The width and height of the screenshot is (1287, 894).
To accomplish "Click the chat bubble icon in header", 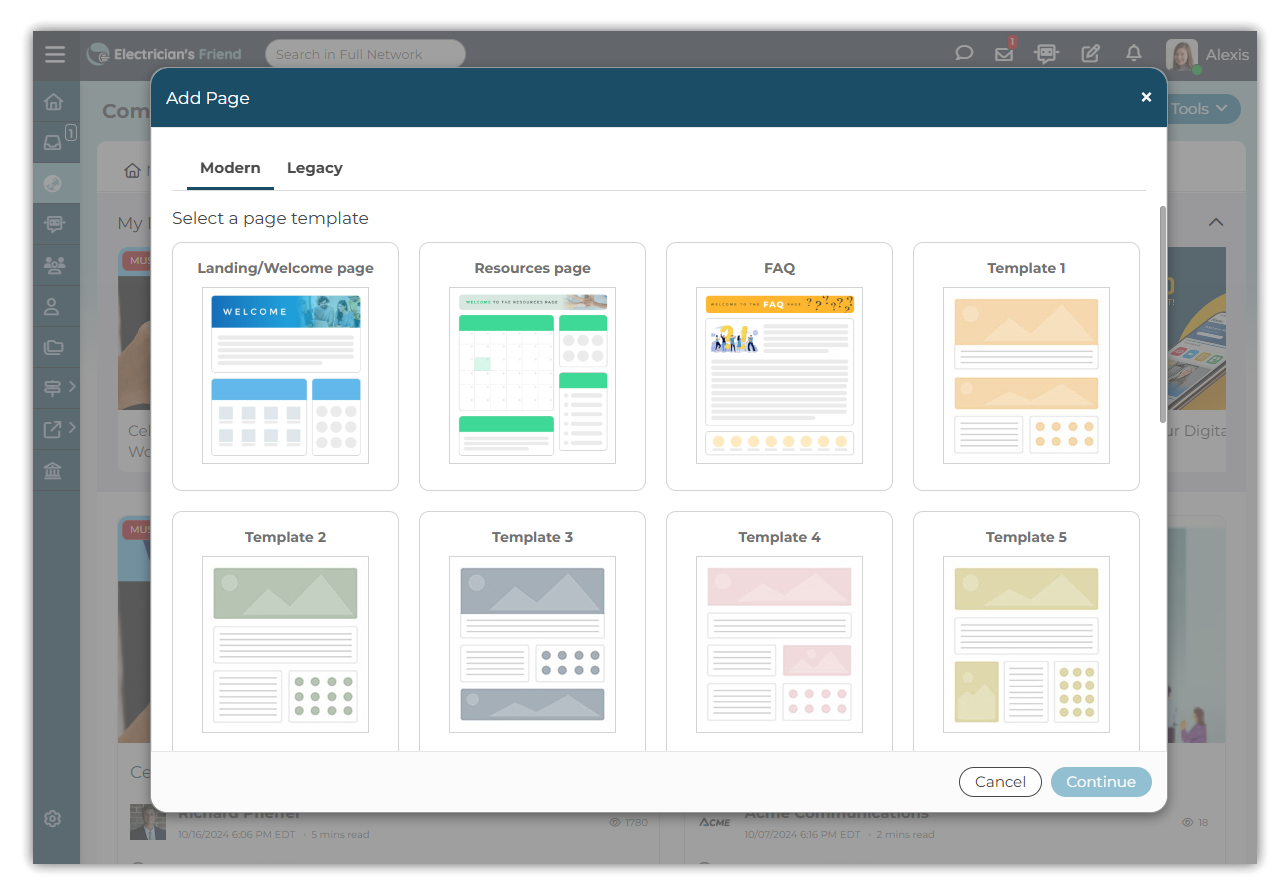I will 964,54.
